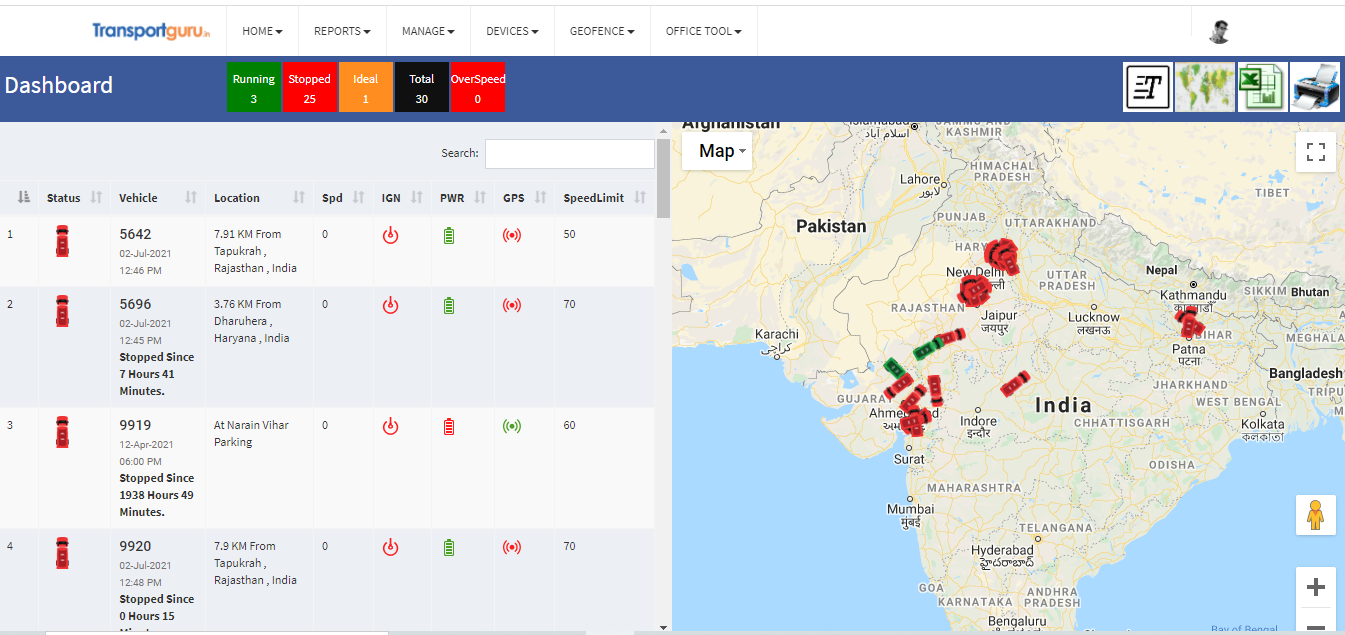Click the user profile avatar
Viewport: 1345px width, 635px height.
pos(1218,32)
